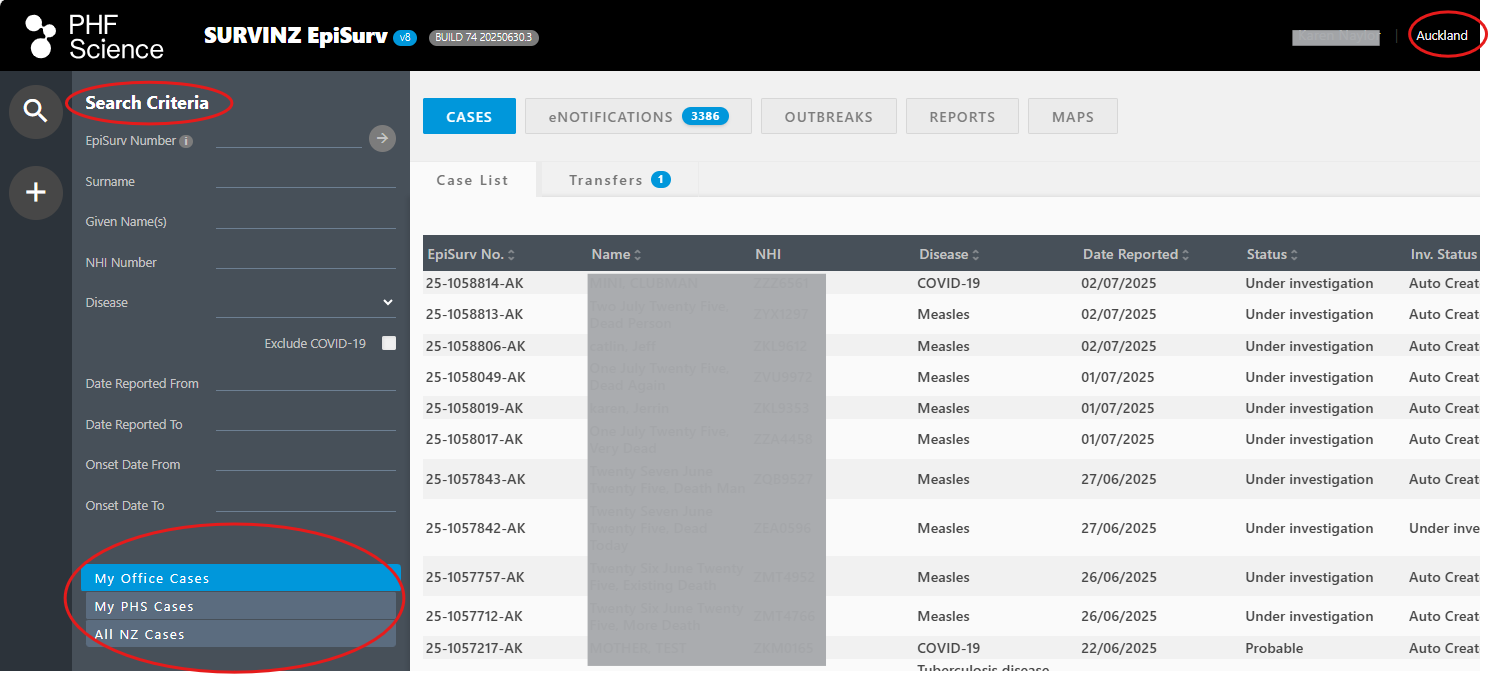Click the Transfers count badge
This screenshot has width=1489, height=674.
[x=660, y=180]
